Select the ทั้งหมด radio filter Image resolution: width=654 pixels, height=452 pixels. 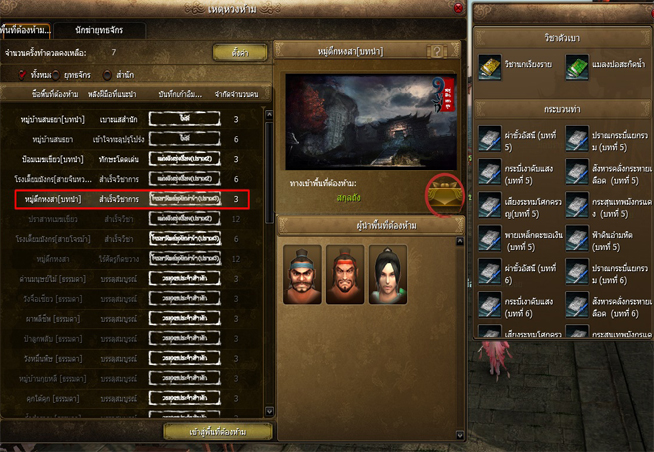[x=23, y=75]
